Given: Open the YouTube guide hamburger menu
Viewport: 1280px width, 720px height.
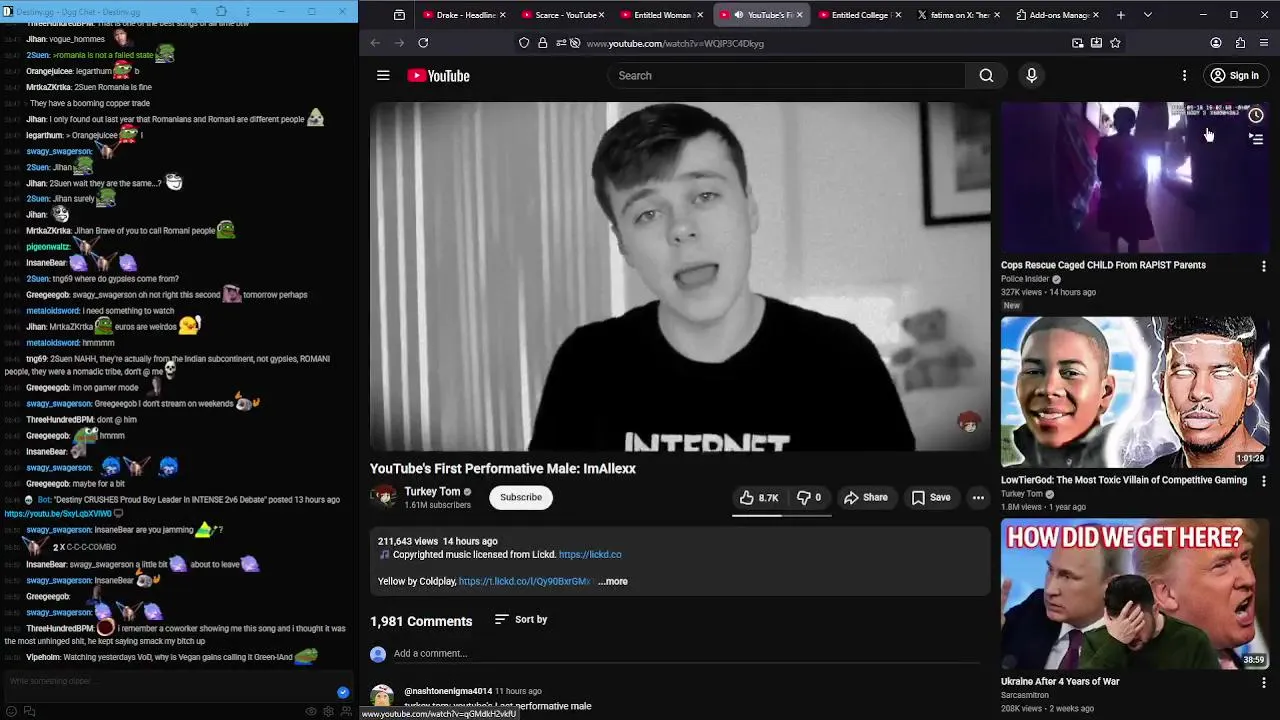Looking at the screenshot, I should 383,76.
